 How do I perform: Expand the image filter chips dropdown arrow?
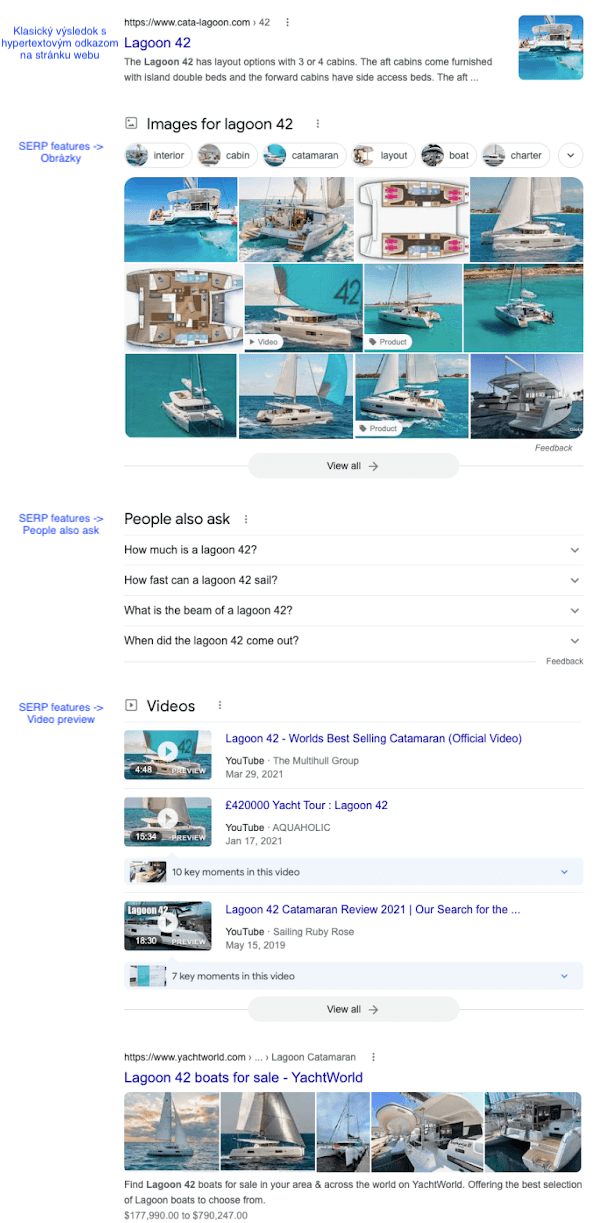click(570, 155)
